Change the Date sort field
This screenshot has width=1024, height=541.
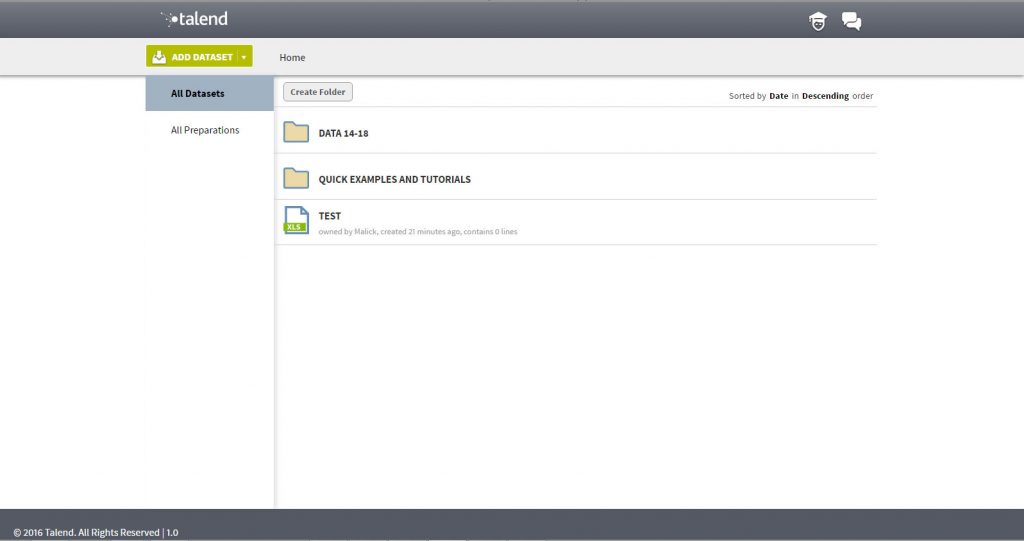[778, 96]
